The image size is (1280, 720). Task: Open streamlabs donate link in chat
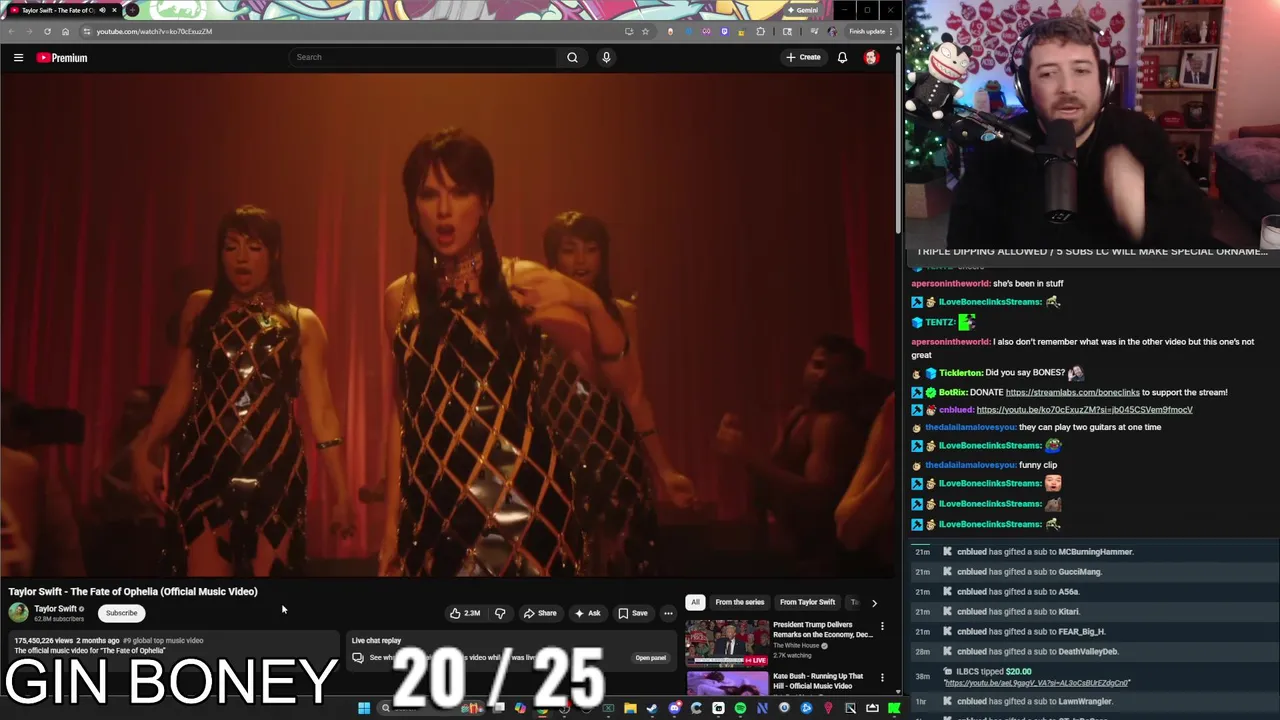1072,392
